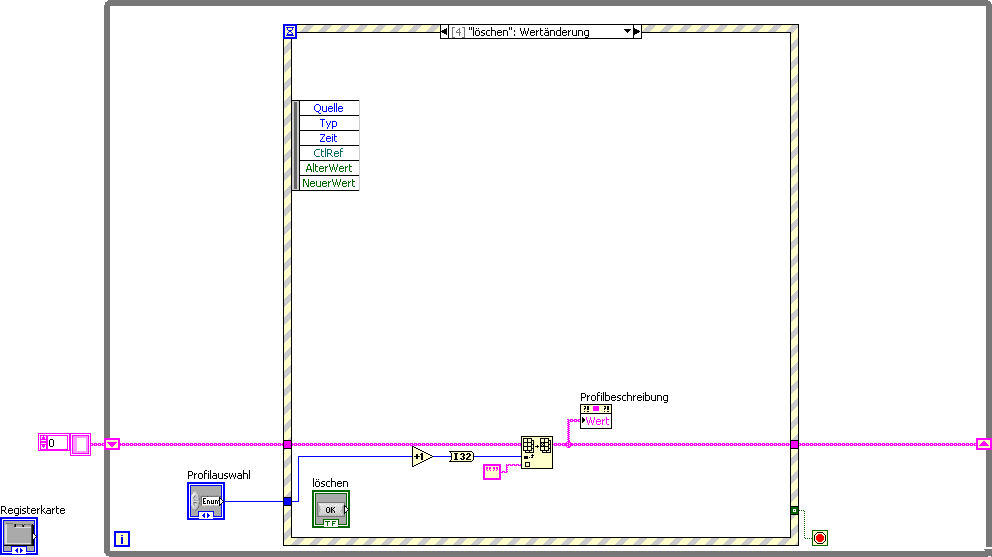Click the left shift register on loop
The height and width of the screenshot is (557, 992).
[112, 444]
